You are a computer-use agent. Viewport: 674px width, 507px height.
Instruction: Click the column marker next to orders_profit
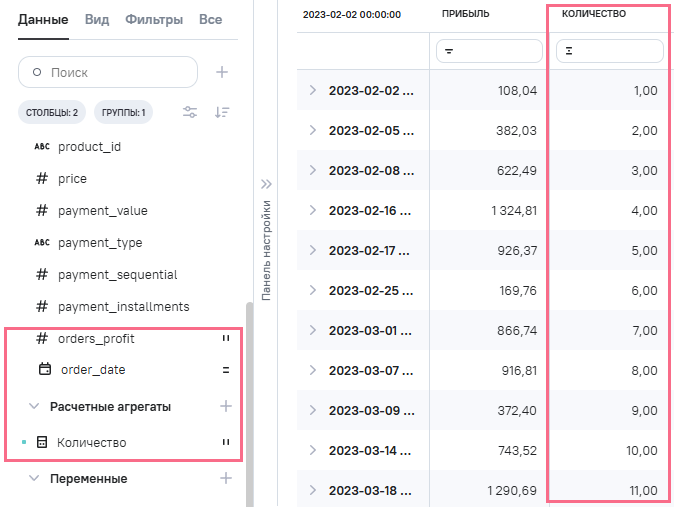[x=226, y=339]
